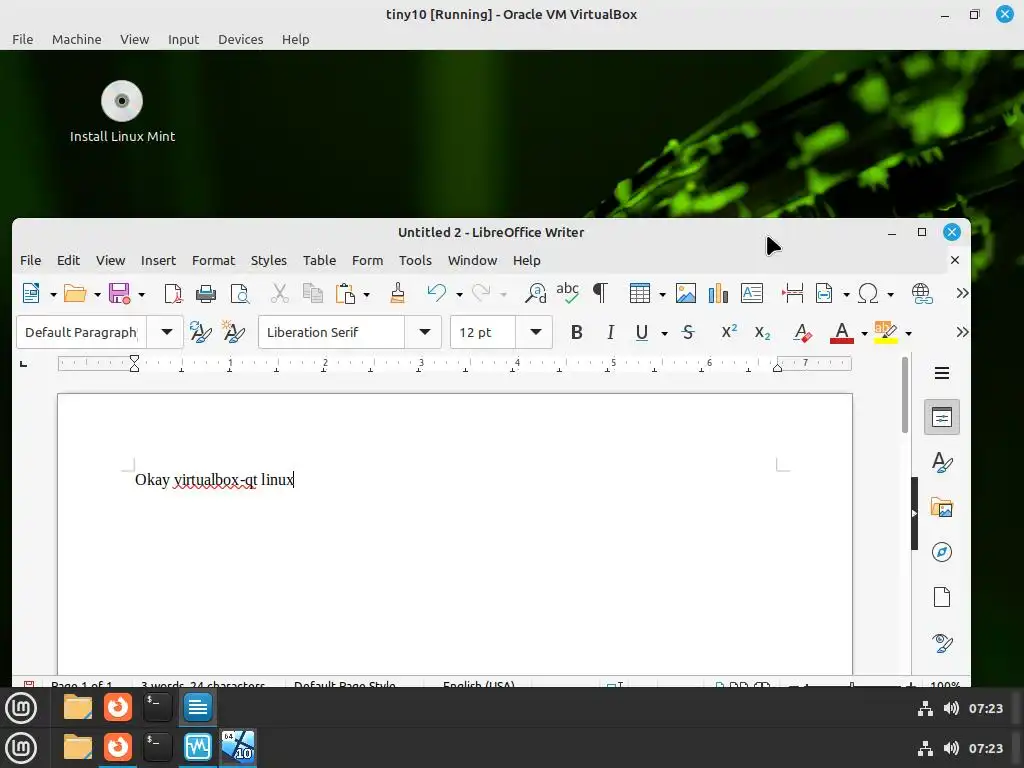Insert a table with the table icon
The image size is (1024, 768).
click(639, 293)
